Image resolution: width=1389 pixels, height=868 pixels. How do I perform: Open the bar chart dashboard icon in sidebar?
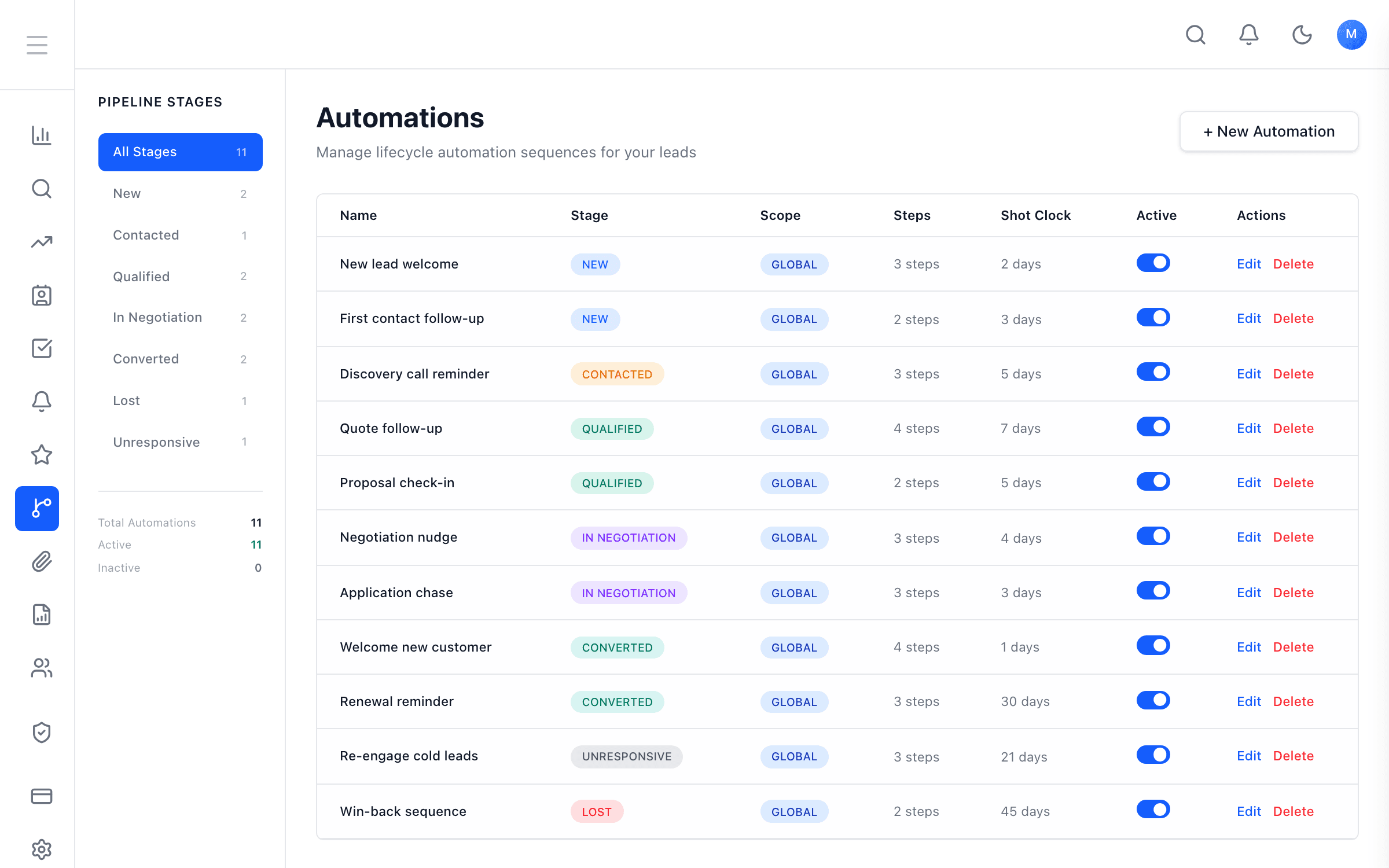[41, 135]
